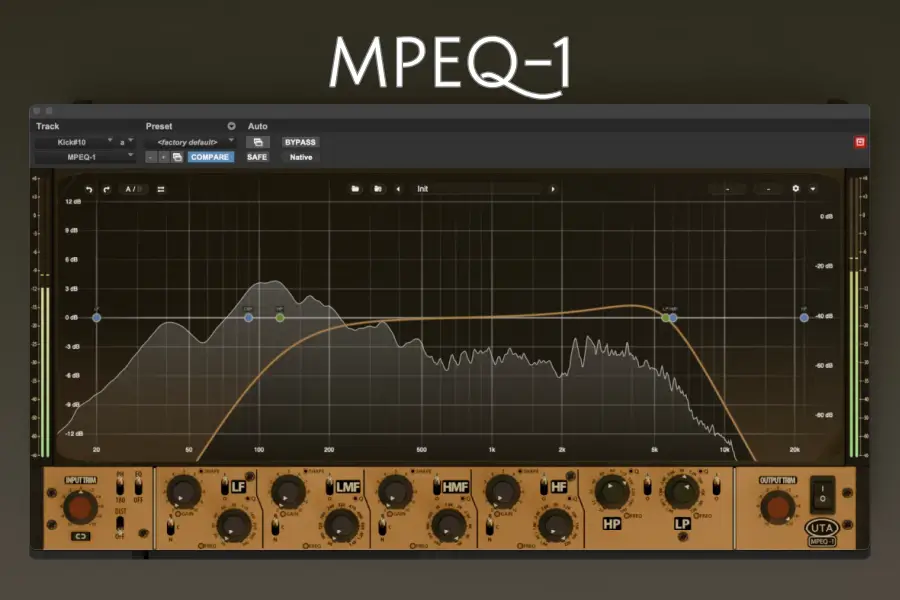The image size is (900, 600).
Task: Expand the arrow next to settings gear
Action: tap(813, 189)
